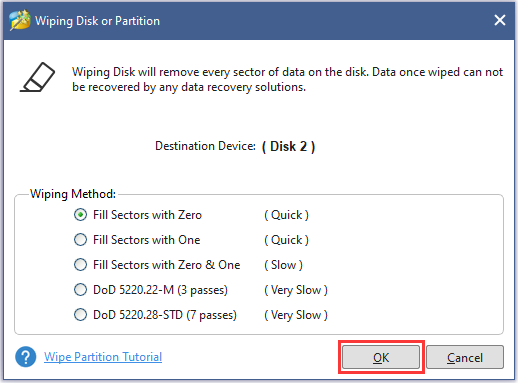This screenshot has width=518, height=383.
Task: Click the ( Disk 2 ) destination text
Action: click(288, 147)
